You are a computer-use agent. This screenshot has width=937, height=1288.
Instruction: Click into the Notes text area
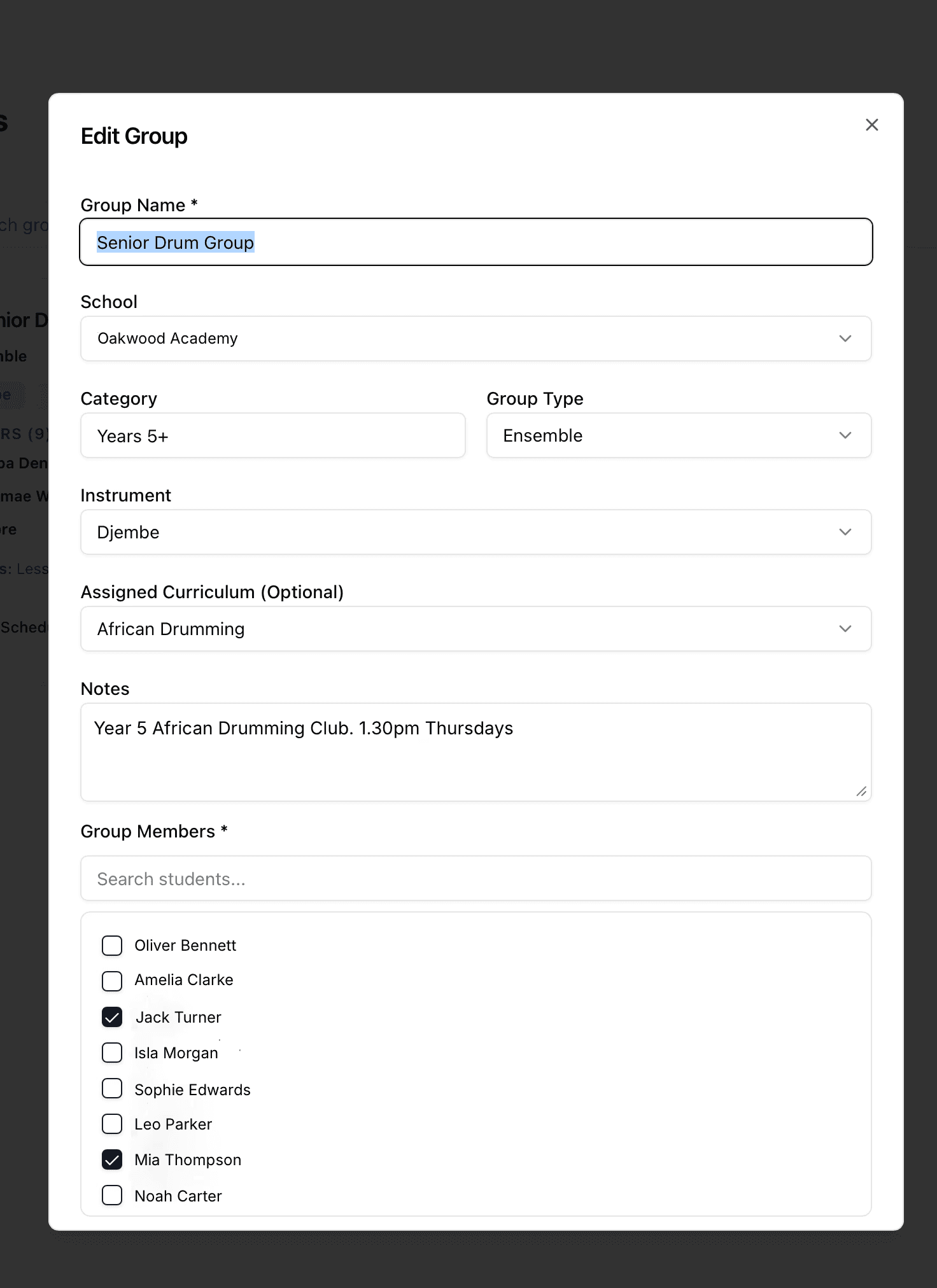pos(476,752)
